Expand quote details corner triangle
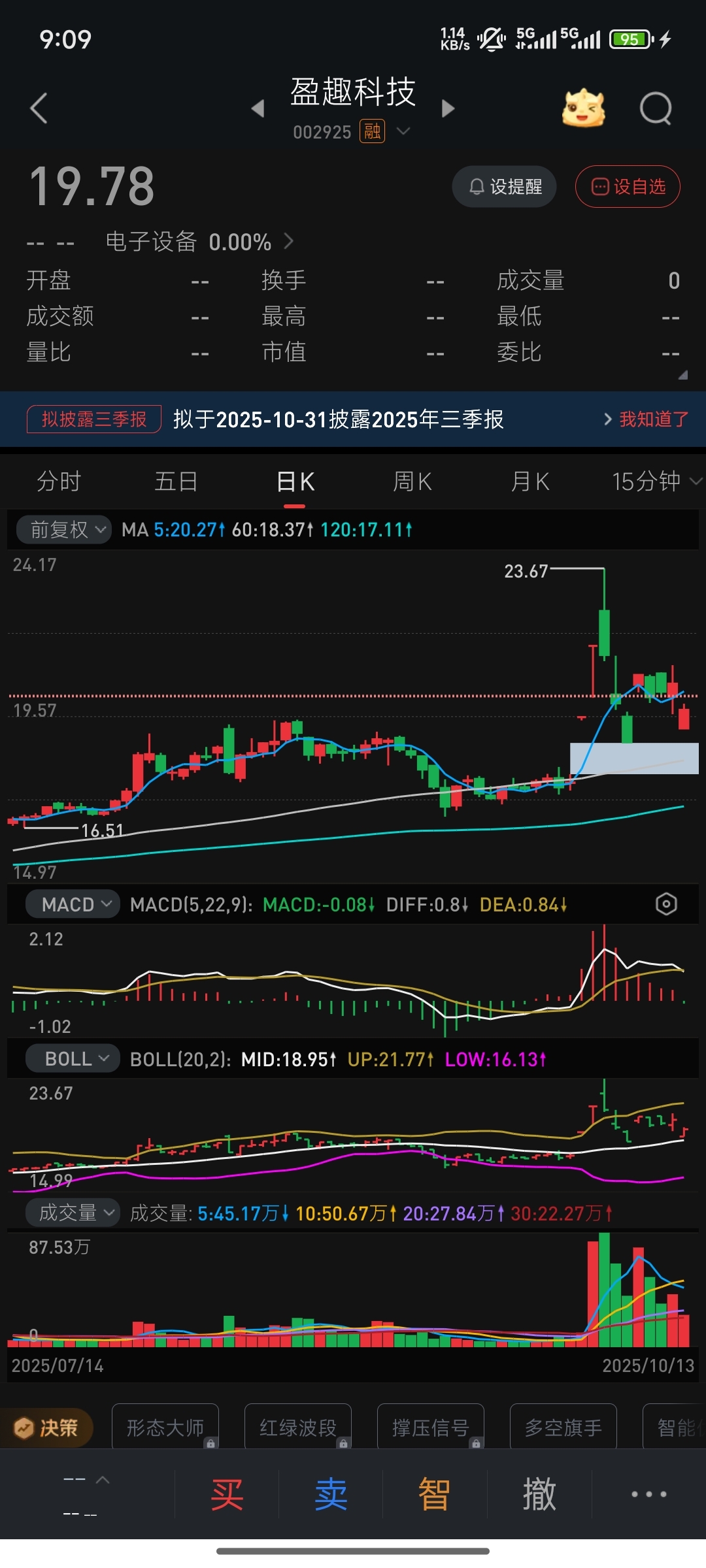 click(682, 374)
